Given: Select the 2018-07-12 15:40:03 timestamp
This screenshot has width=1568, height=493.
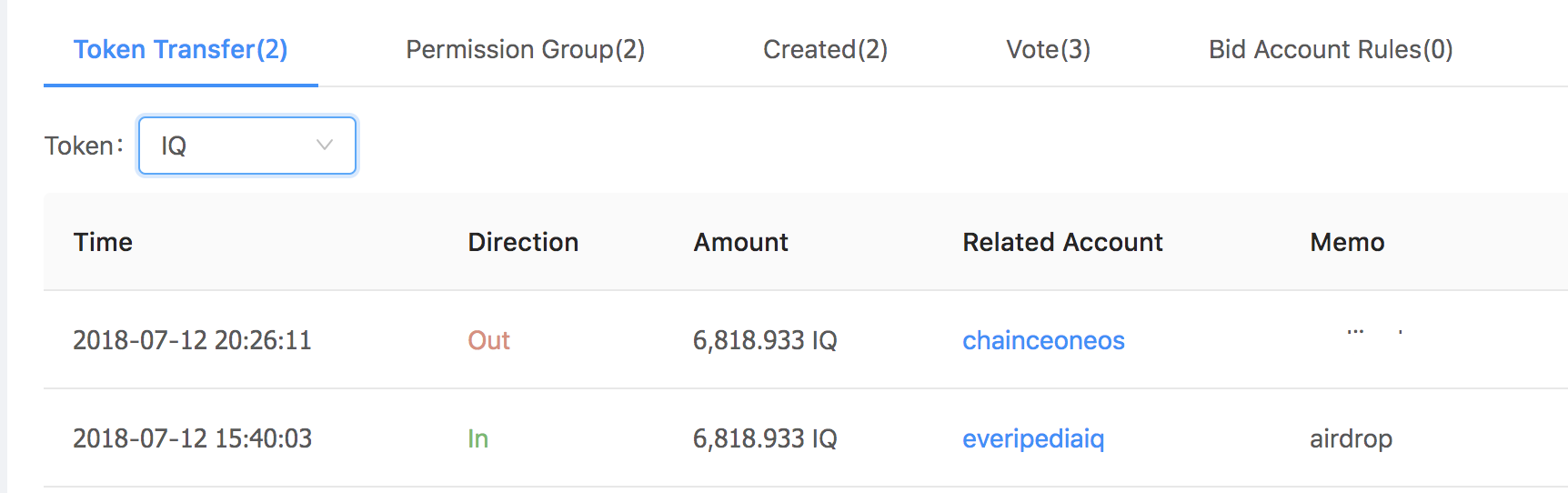Looking at the screenshot, I should (192, 438).
